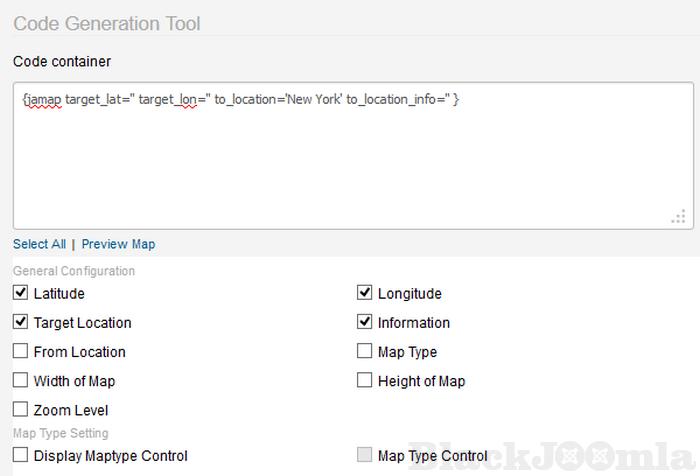Enable the From Location checkbox
The image size is (700, 476).
(x=21, y=351)
